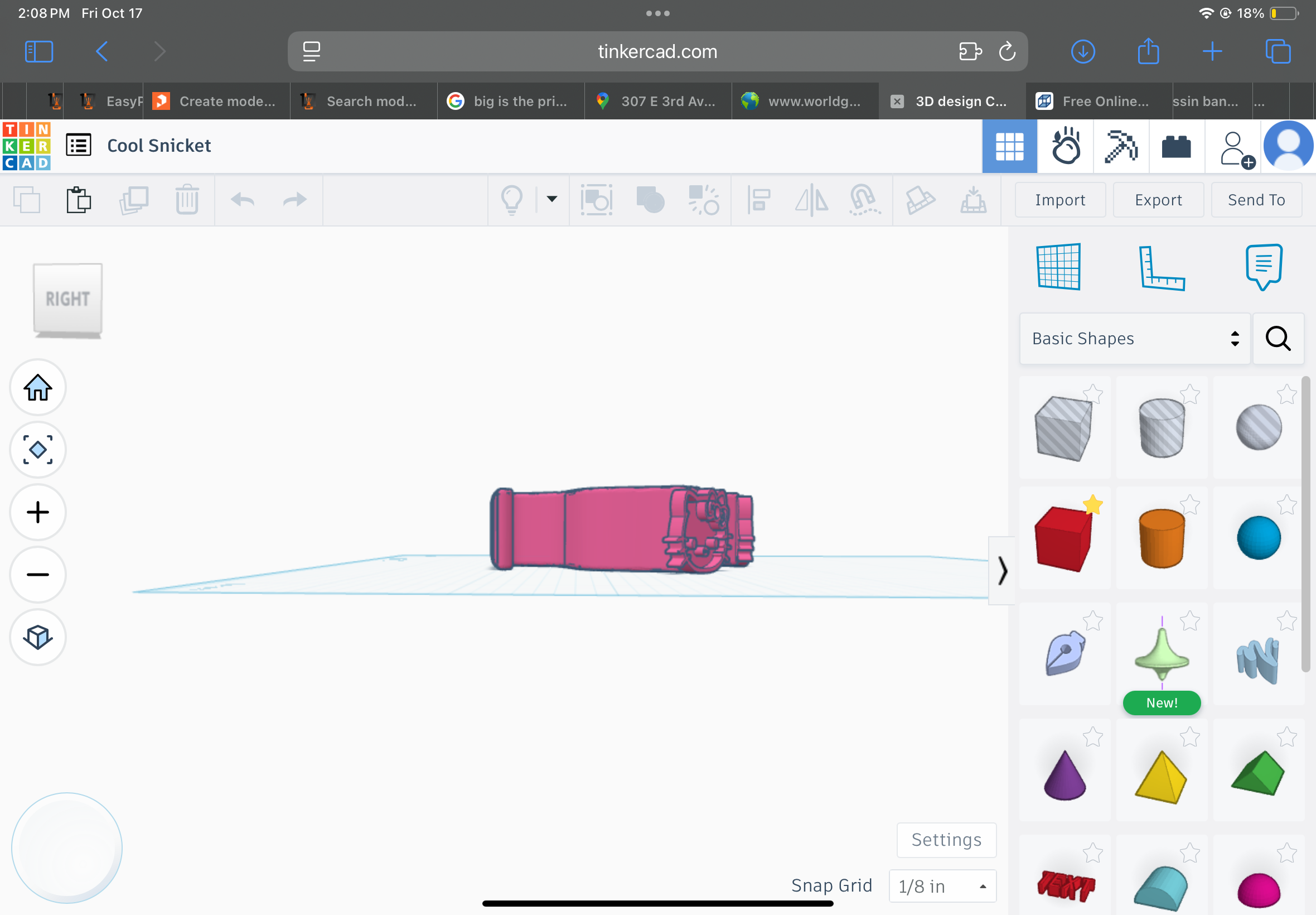
Task: Click the Ungroup shapes icon
Action: pos(704,200)
